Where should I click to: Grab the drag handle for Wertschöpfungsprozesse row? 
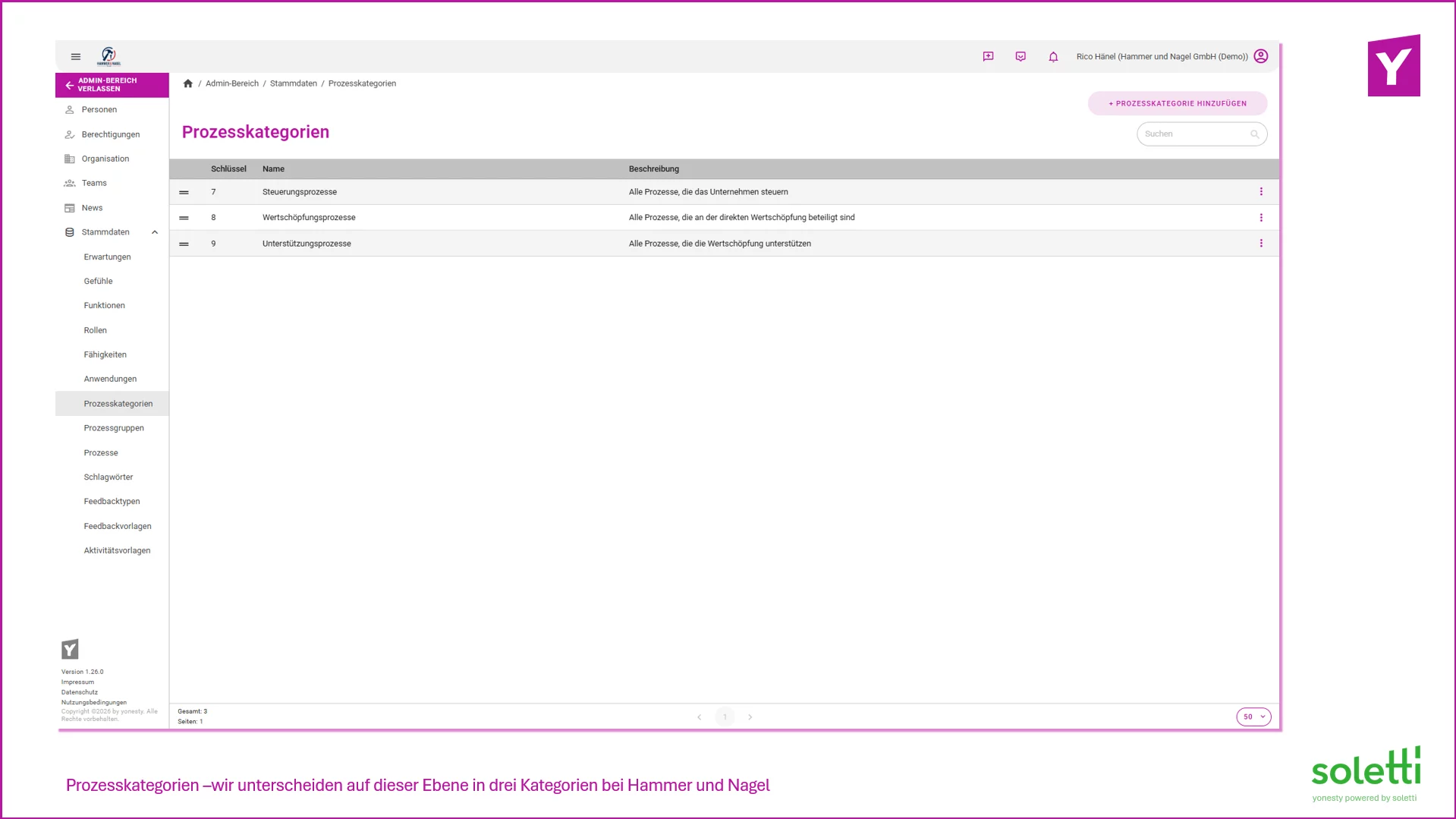pyautogui.click(x=184, y=218)
